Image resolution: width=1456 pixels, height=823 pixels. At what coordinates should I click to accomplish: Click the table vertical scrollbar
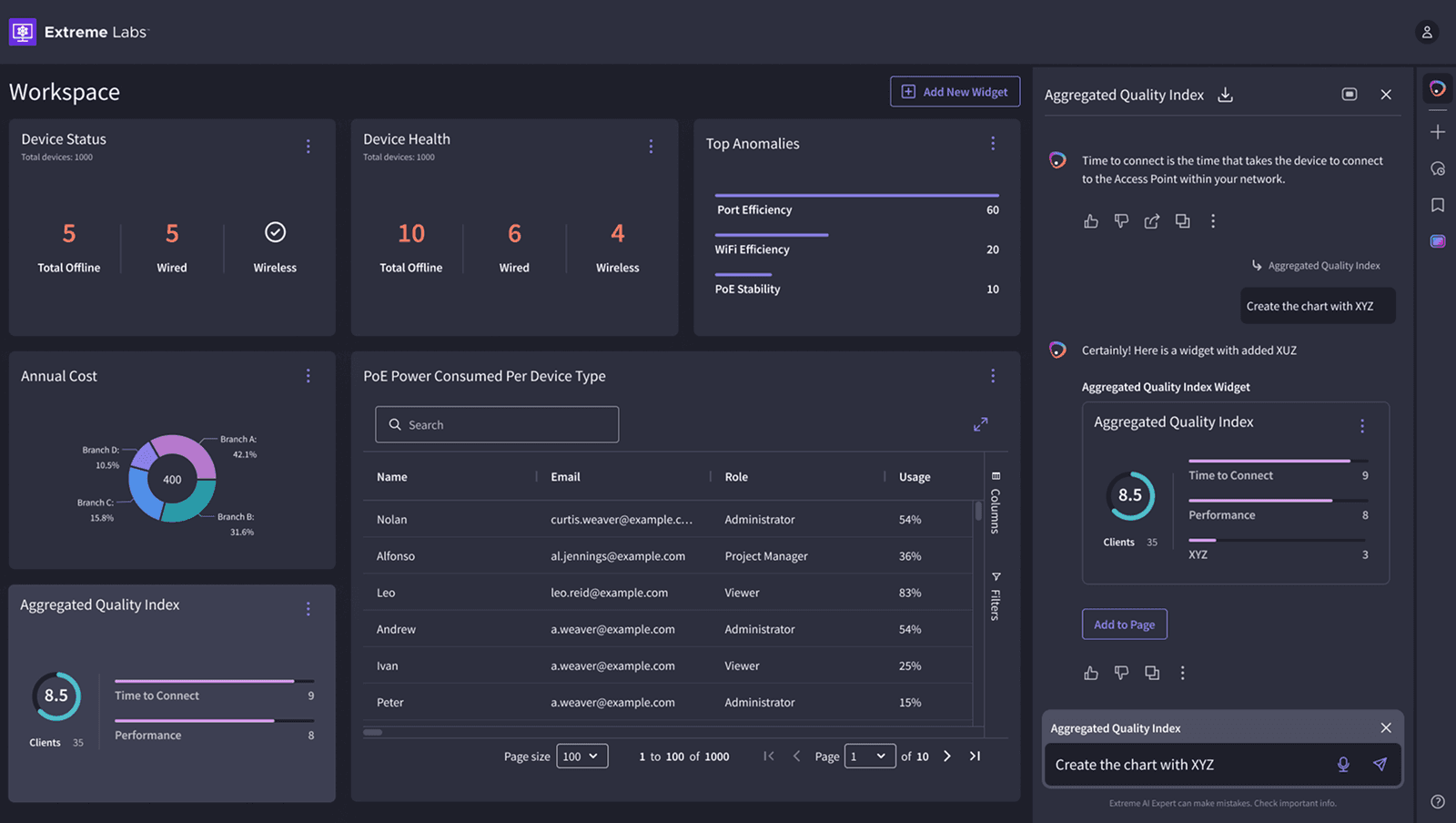pos(978,511)
